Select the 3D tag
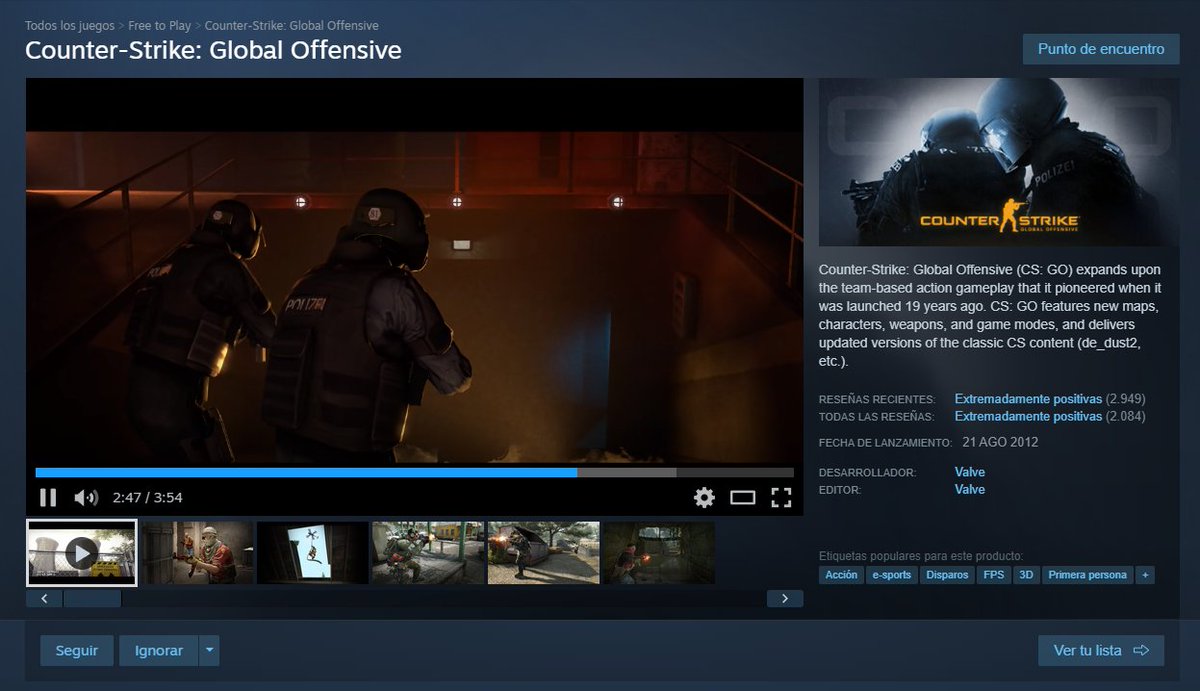The image size is (1200, 691). point(1026,575)
